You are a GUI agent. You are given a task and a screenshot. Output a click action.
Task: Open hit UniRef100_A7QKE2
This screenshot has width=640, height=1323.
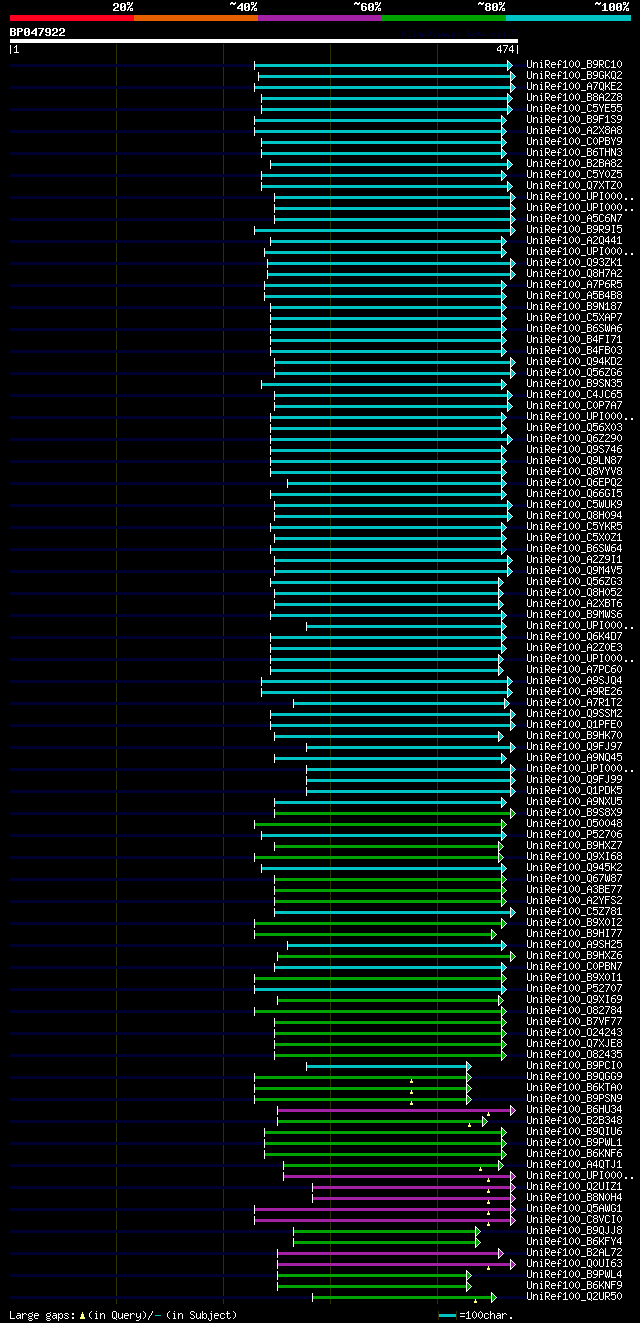coord(574,87)
